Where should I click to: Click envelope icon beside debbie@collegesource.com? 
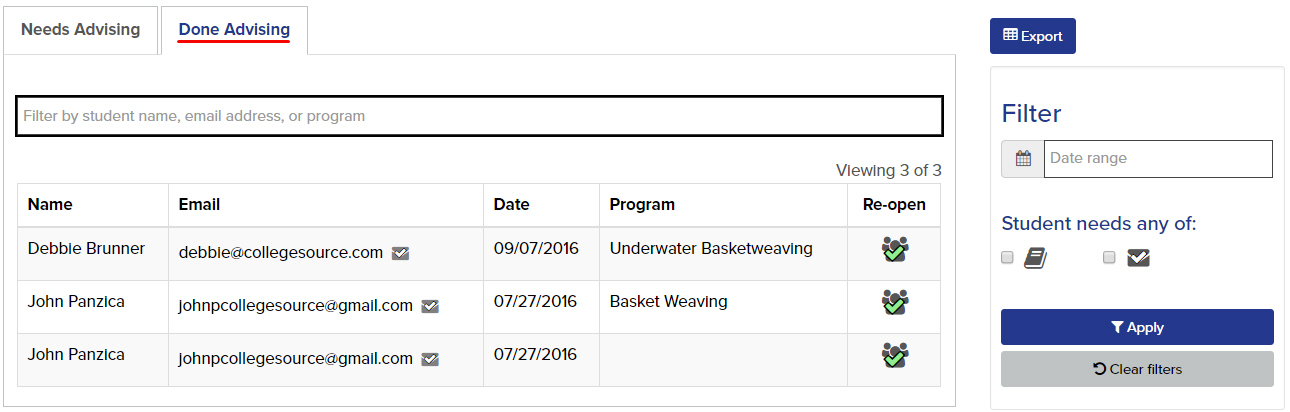[400, 254]
